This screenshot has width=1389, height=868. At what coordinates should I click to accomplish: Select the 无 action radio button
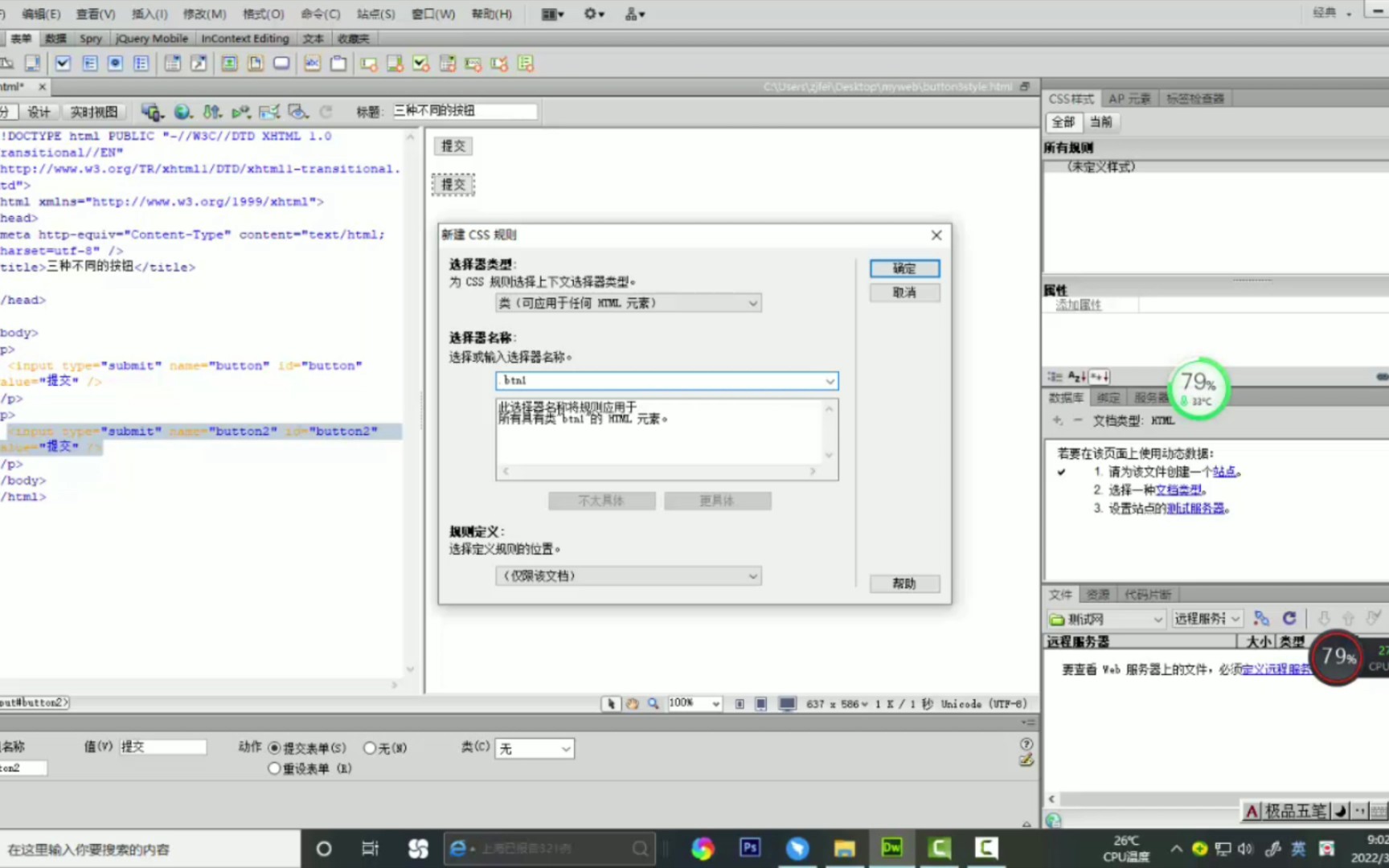point(370,748)
